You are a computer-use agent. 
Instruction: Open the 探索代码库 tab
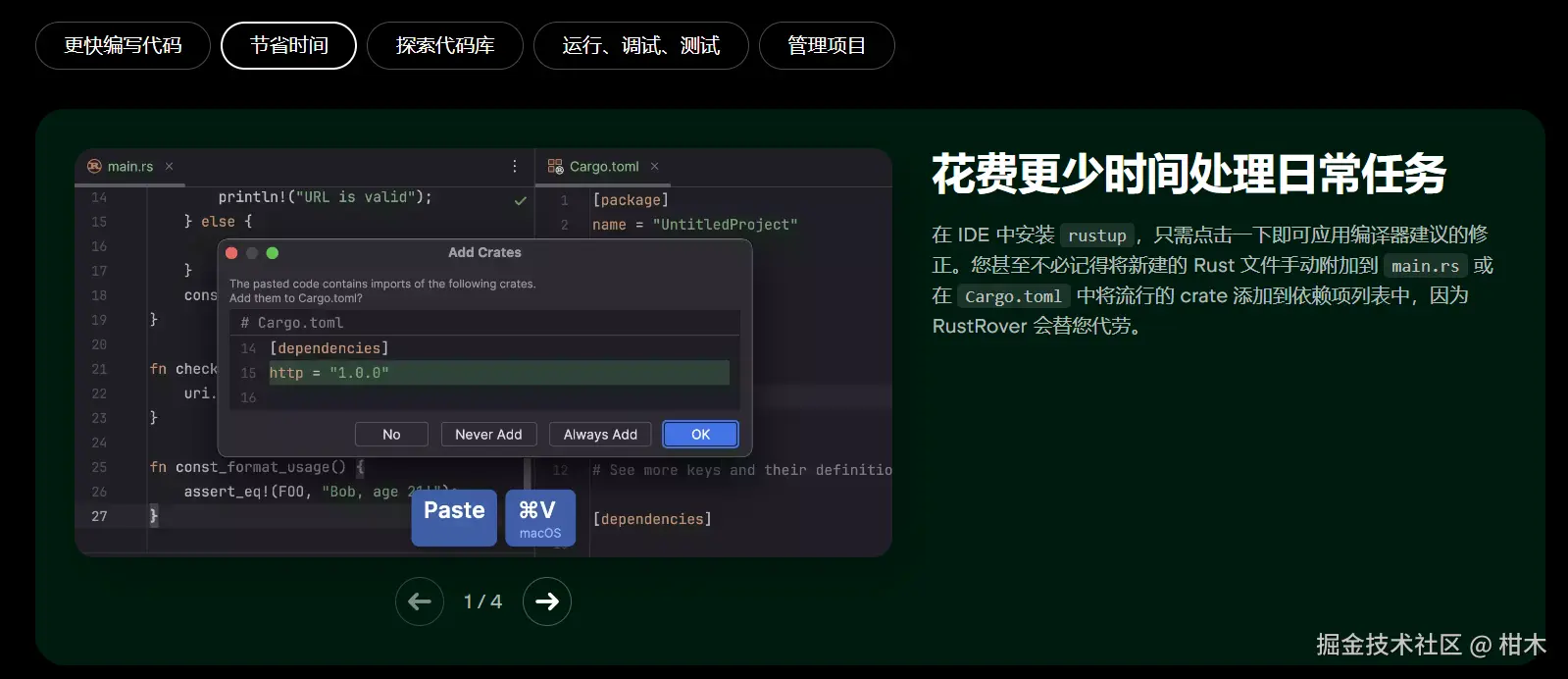pyautogui.click(x=445, y=46)
